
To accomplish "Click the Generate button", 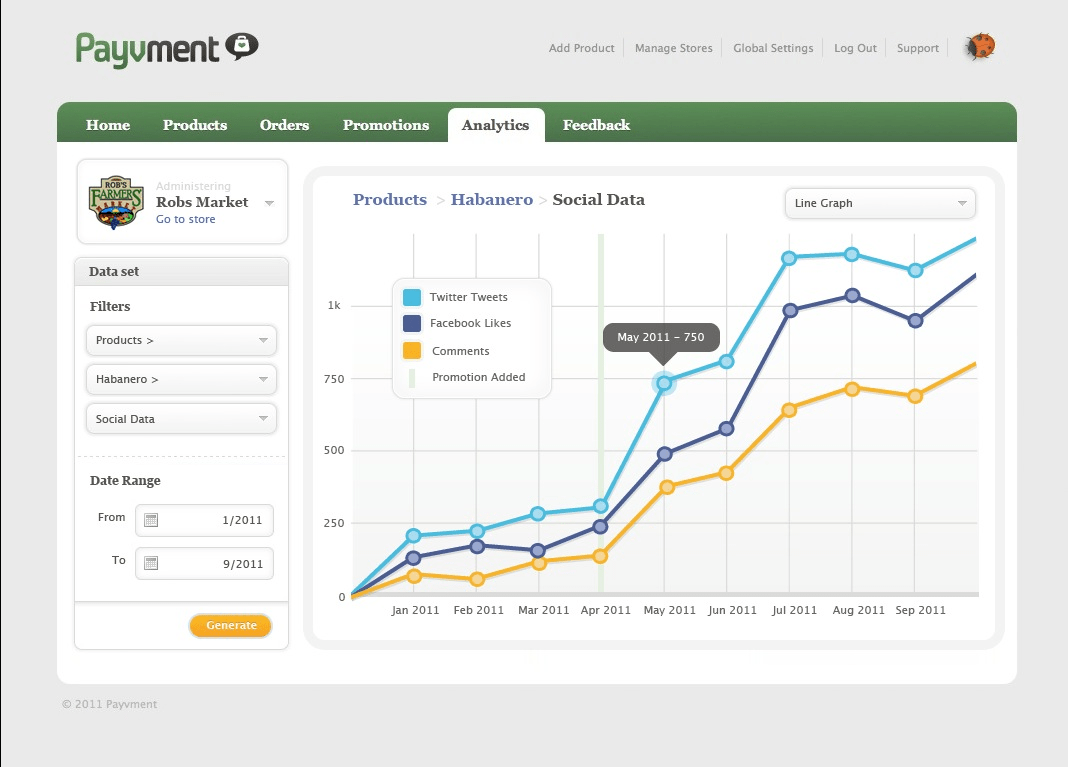I will click(x=231, y=625).
